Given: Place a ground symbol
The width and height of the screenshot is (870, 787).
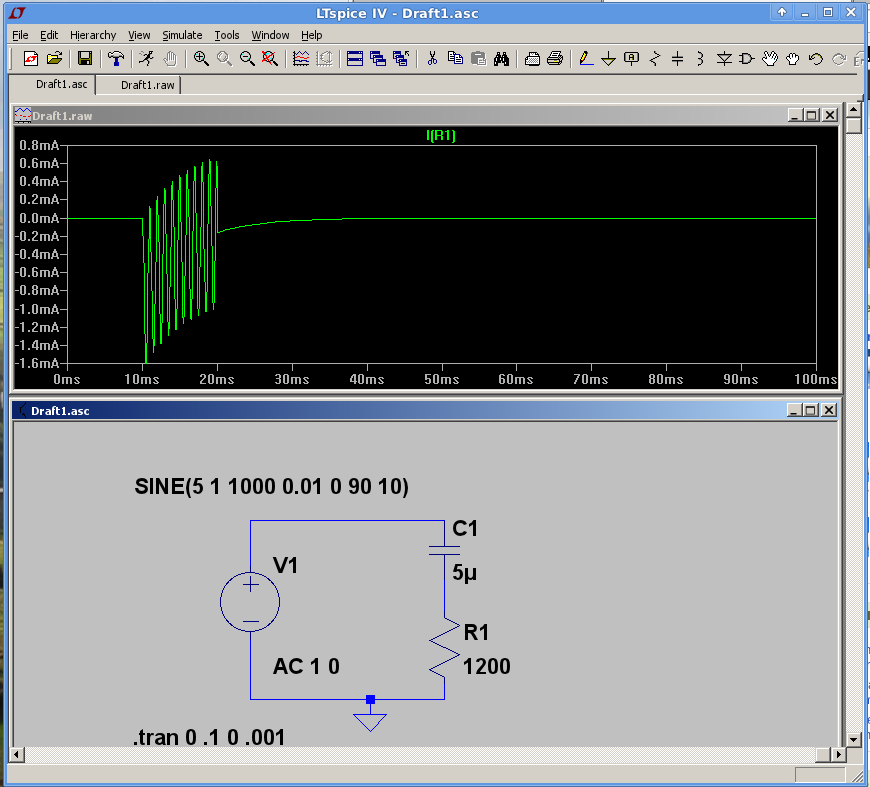Looking at the screenshot, I should tap(610, 58).
